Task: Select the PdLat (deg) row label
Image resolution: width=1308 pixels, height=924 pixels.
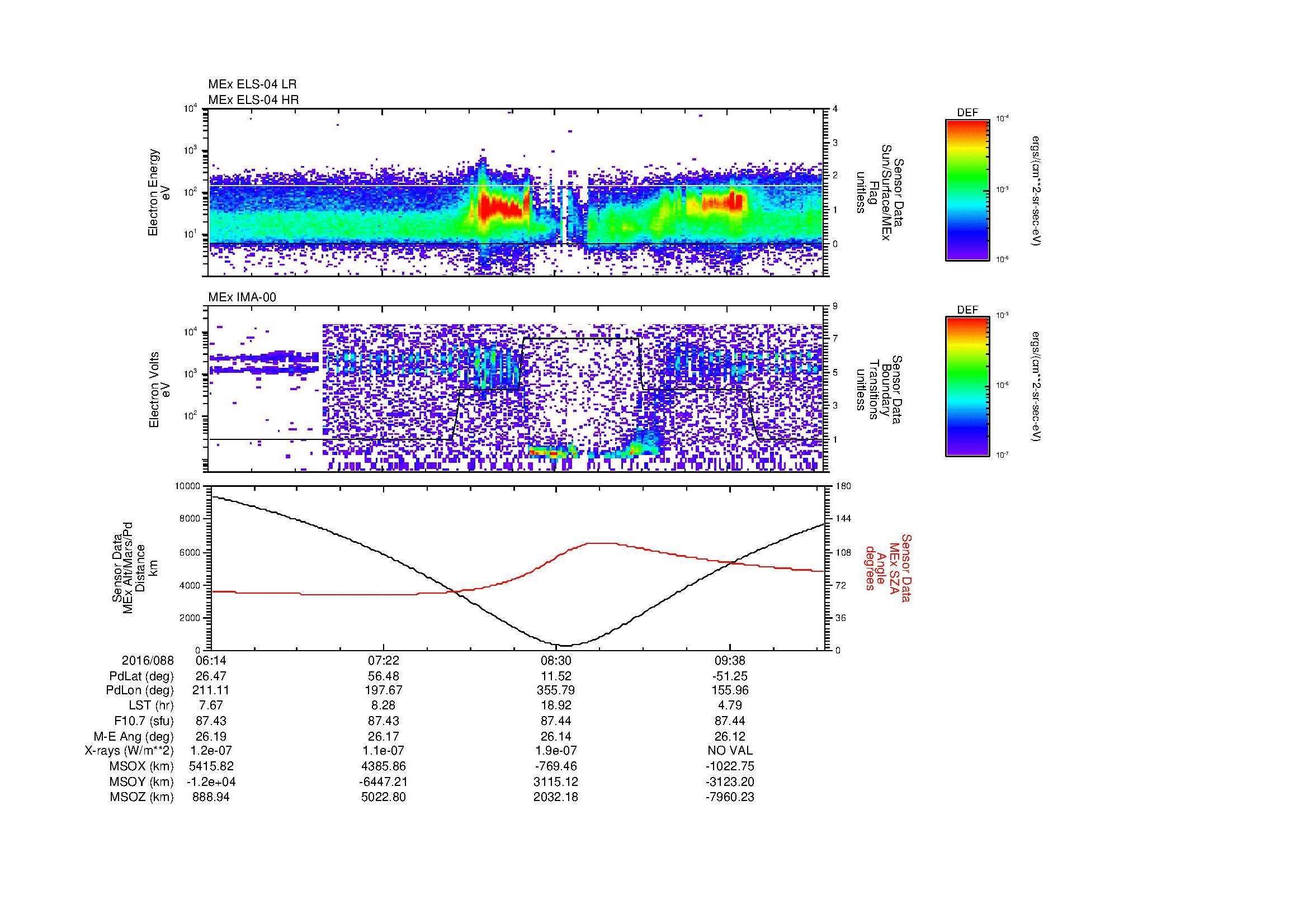Action: (x=141, y=676)
